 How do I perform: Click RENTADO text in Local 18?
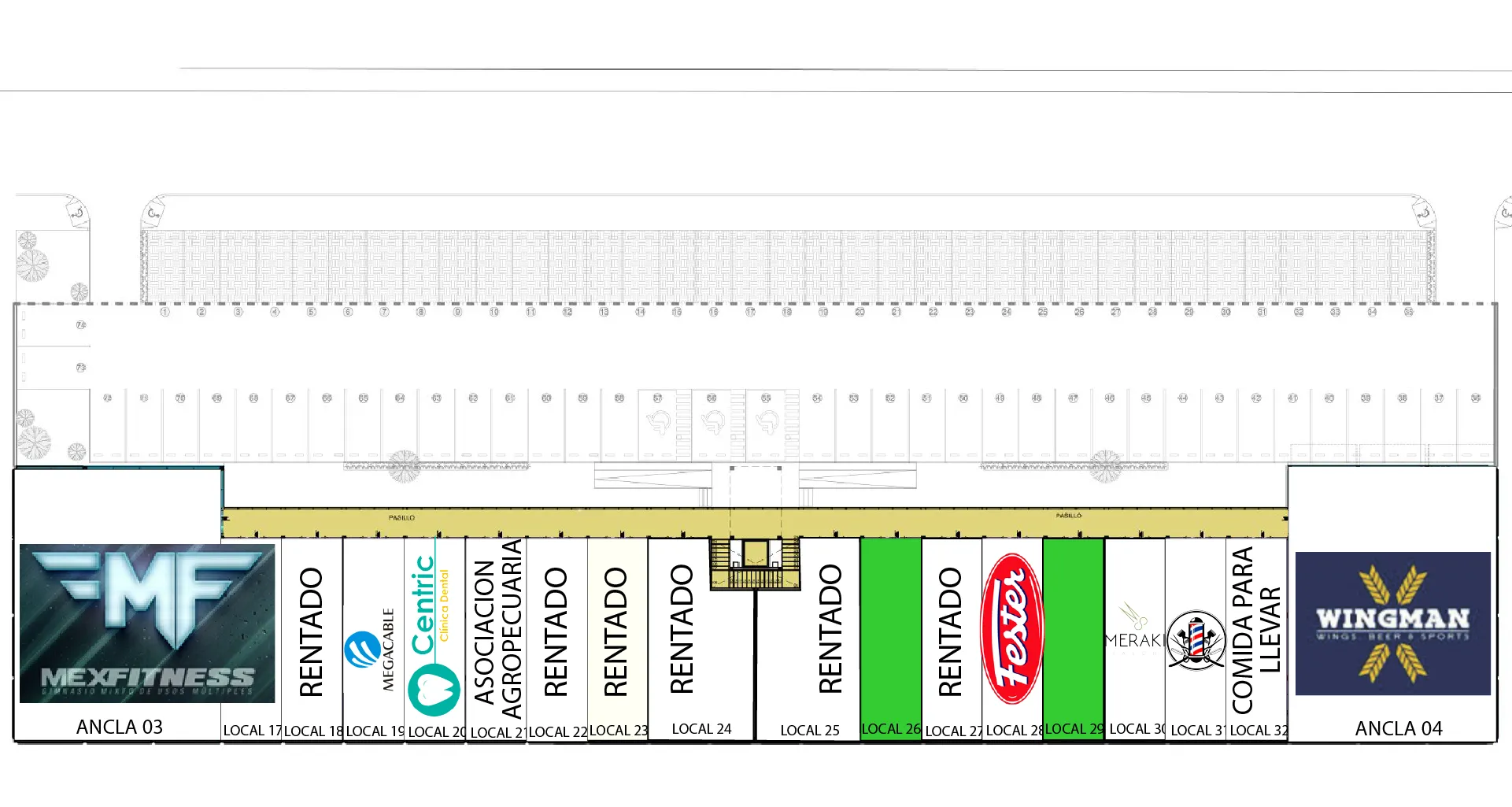coord(311,632)
